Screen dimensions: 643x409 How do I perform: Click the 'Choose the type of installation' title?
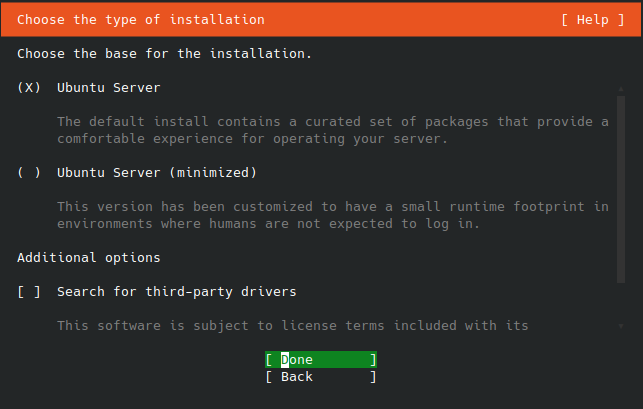click(141, 20)
